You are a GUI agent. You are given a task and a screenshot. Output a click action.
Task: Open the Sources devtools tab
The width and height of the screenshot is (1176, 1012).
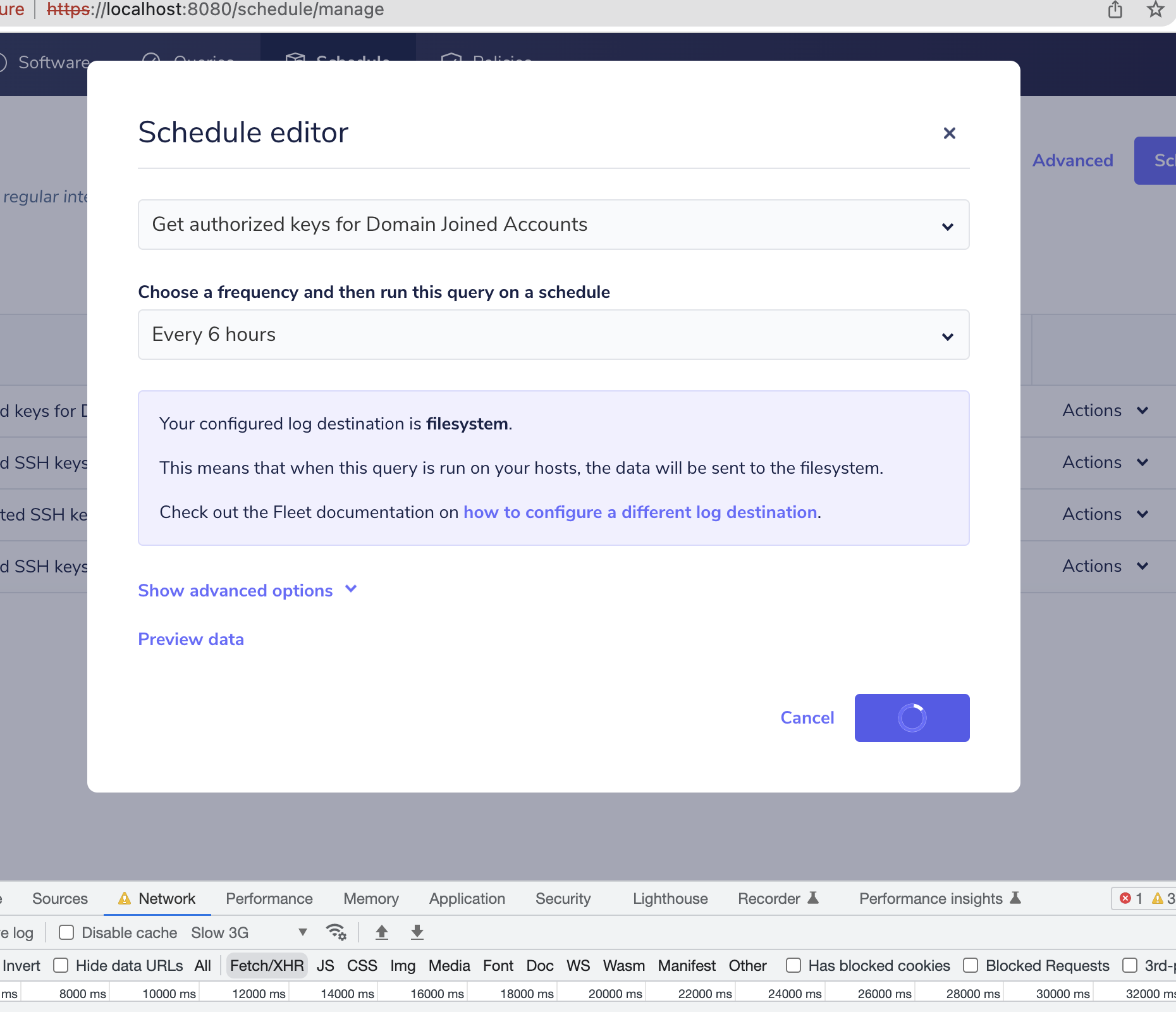point(60,899)
